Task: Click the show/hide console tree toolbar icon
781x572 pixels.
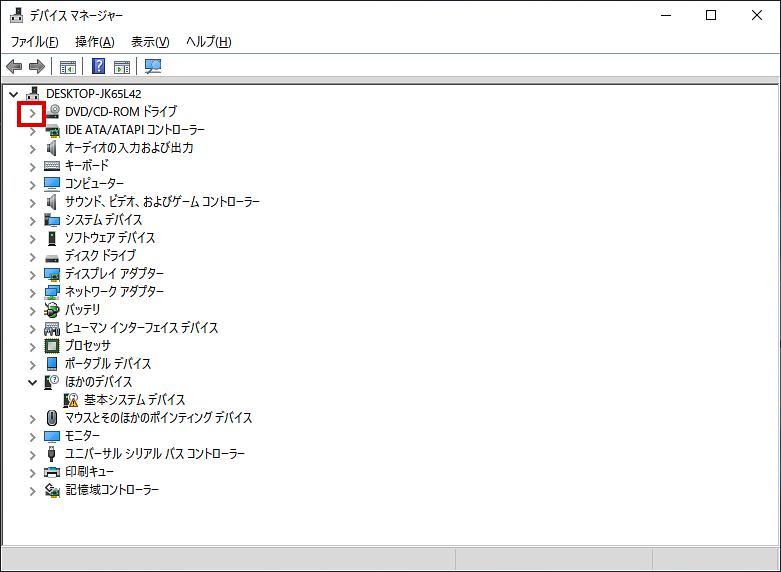Action: click(68, 67)
